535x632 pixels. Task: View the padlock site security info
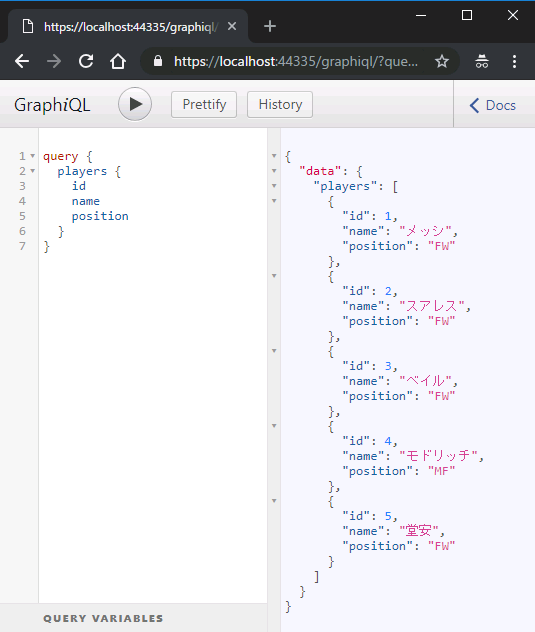158,61
